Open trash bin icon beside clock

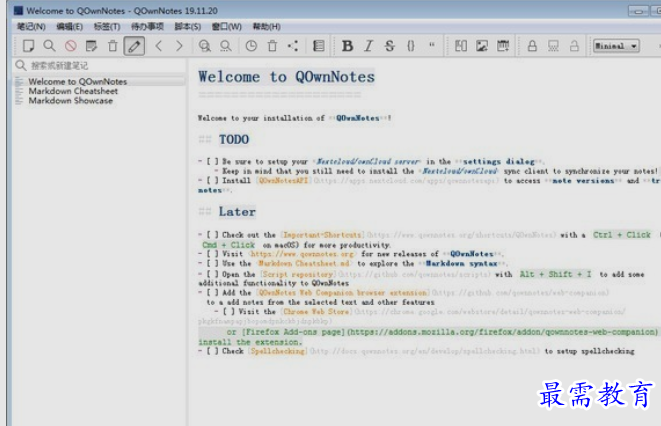pos(272,46)
